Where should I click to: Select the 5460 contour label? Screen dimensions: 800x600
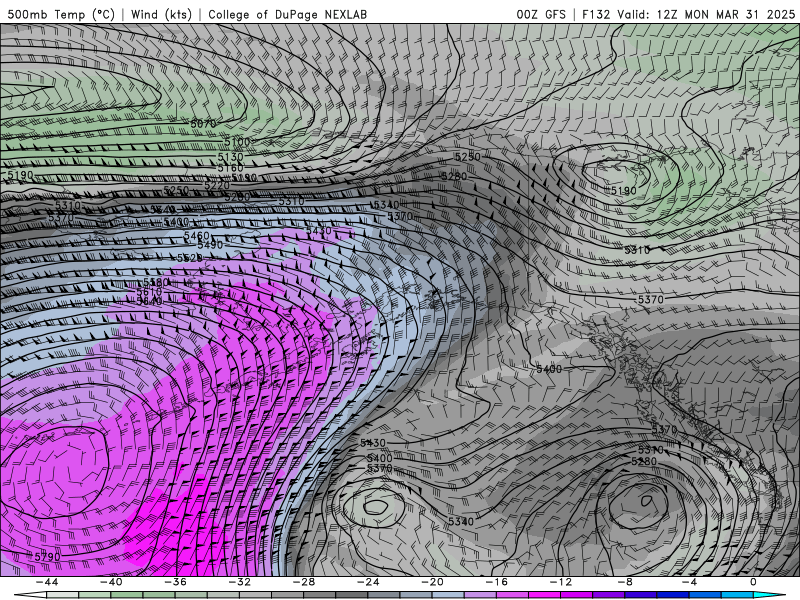[196, 236]
